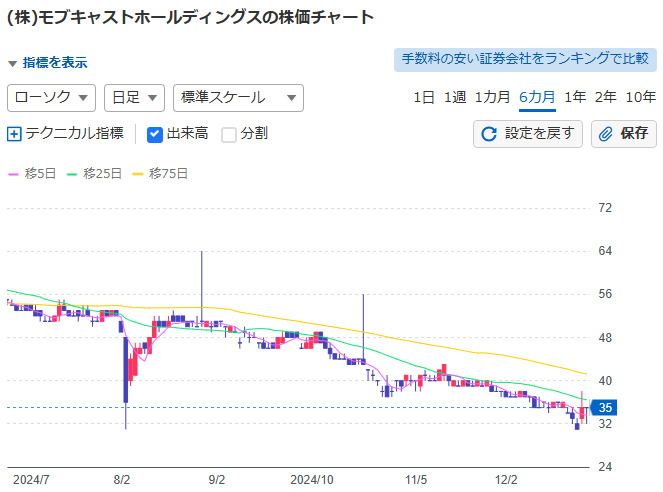The image size is (663, 492).
Task: Click the 64 price axis label
Action: coord(605,251)
